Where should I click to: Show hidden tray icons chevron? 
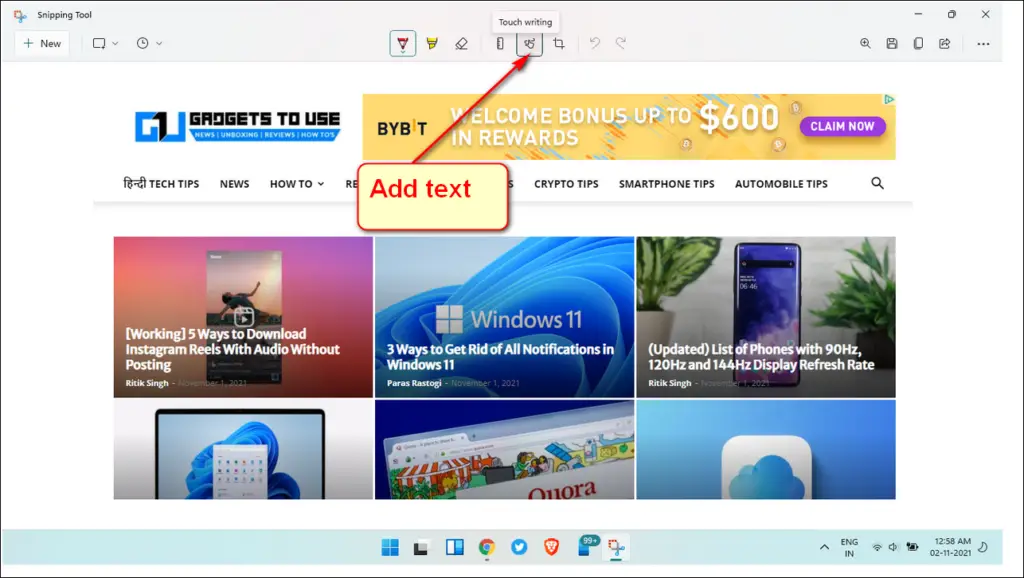point(824,547)
